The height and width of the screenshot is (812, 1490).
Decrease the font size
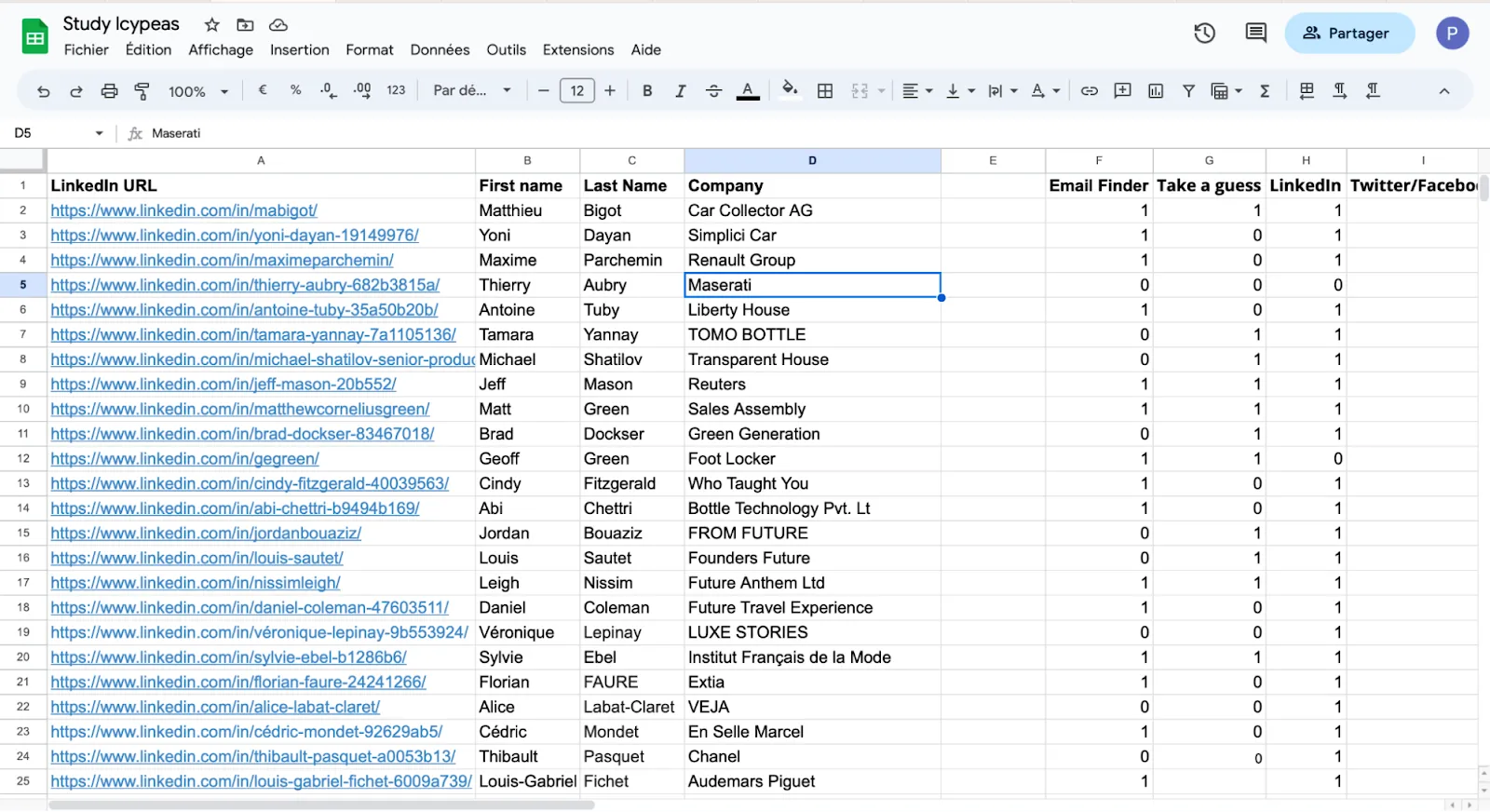(544, 90)
